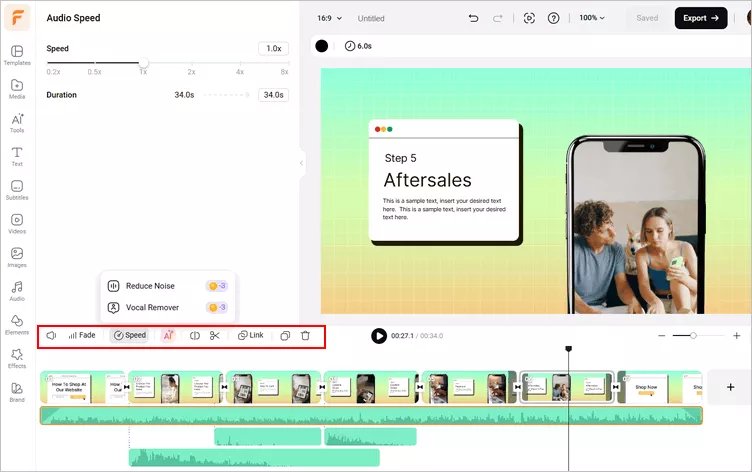Open the Subtitles sidebar panel
The image size is (752, 472).
[17, 190]
